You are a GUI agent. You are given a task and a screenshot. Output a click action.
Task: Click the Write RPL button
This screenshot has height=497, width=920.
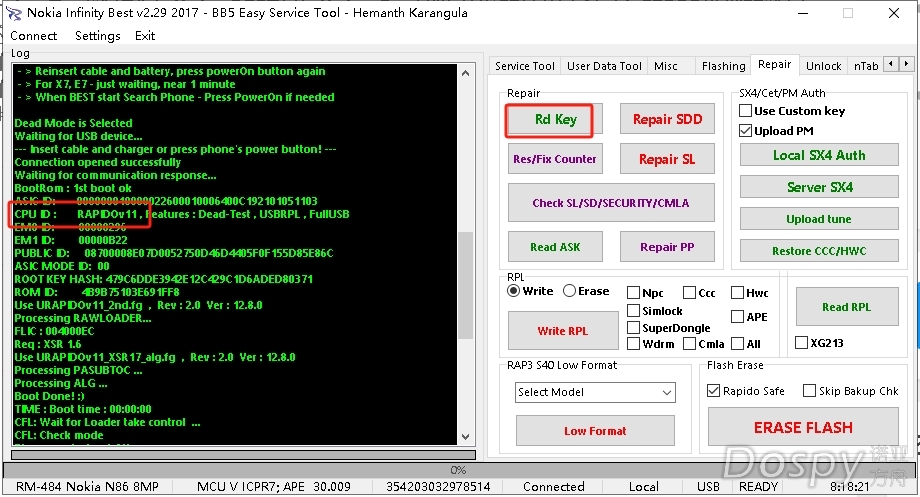pyautogui.click(x=563, y=331)
